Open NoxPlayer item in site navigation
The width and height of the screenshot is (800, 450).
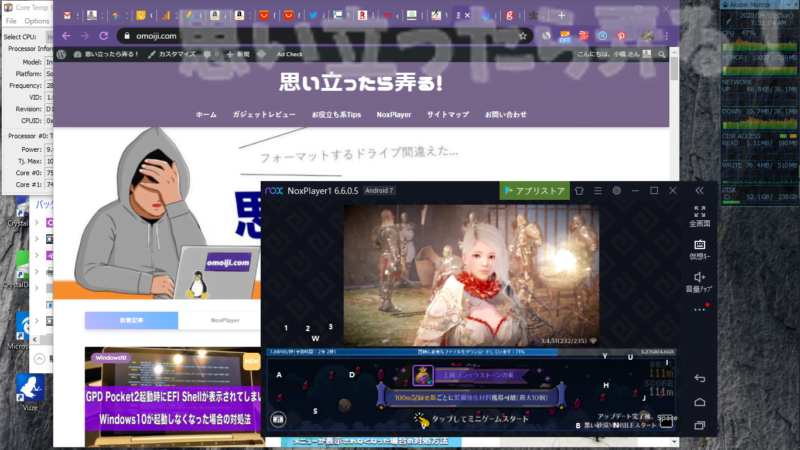point(394,114)
